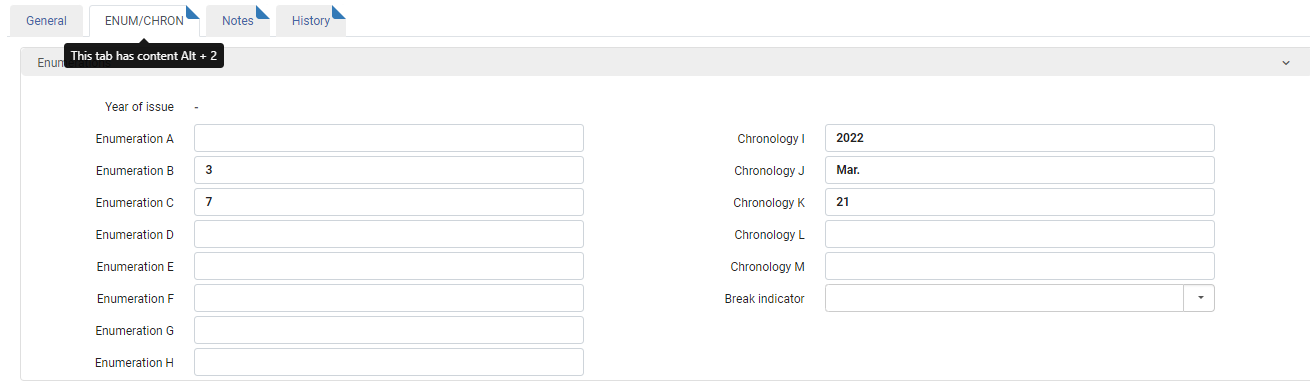The height and width of the screenshot is (382, 1310).
Task: Open the Notes tab
Action: pos(238,21)
